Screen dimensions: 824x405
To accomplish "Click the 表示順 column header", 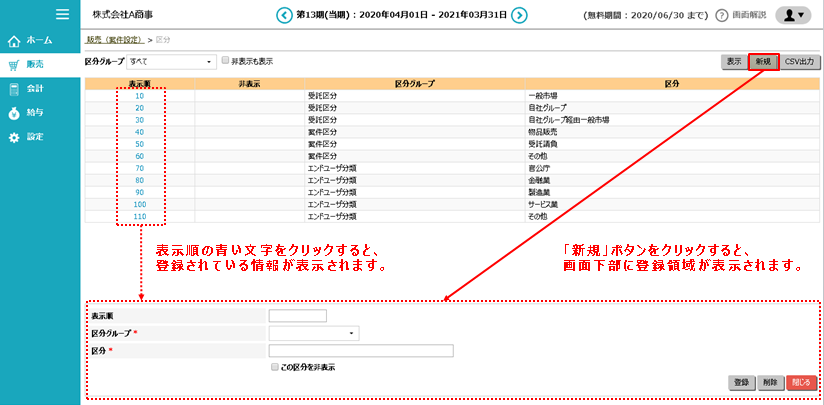I will (140, 84).
